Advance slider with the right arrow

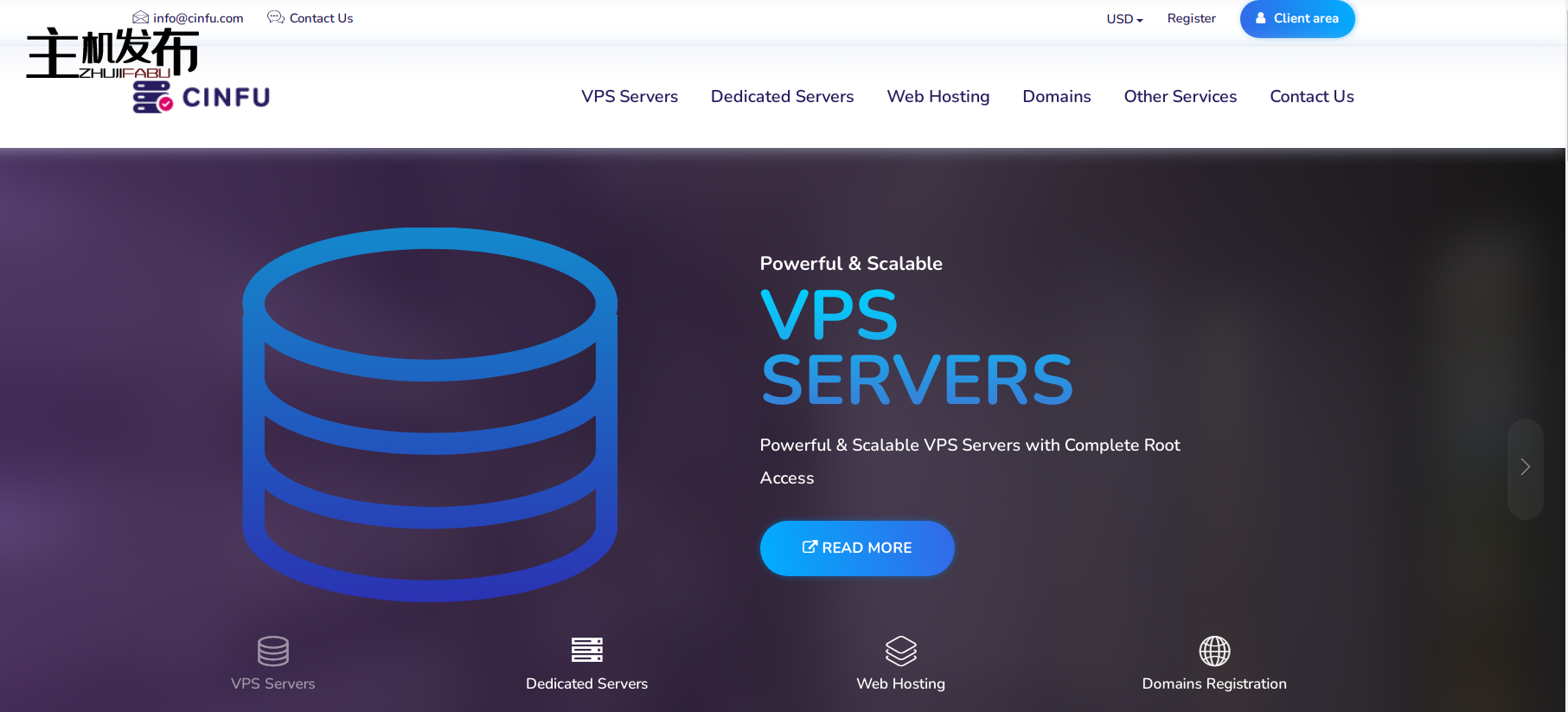pyautogui.click(x=1525, y=467)
